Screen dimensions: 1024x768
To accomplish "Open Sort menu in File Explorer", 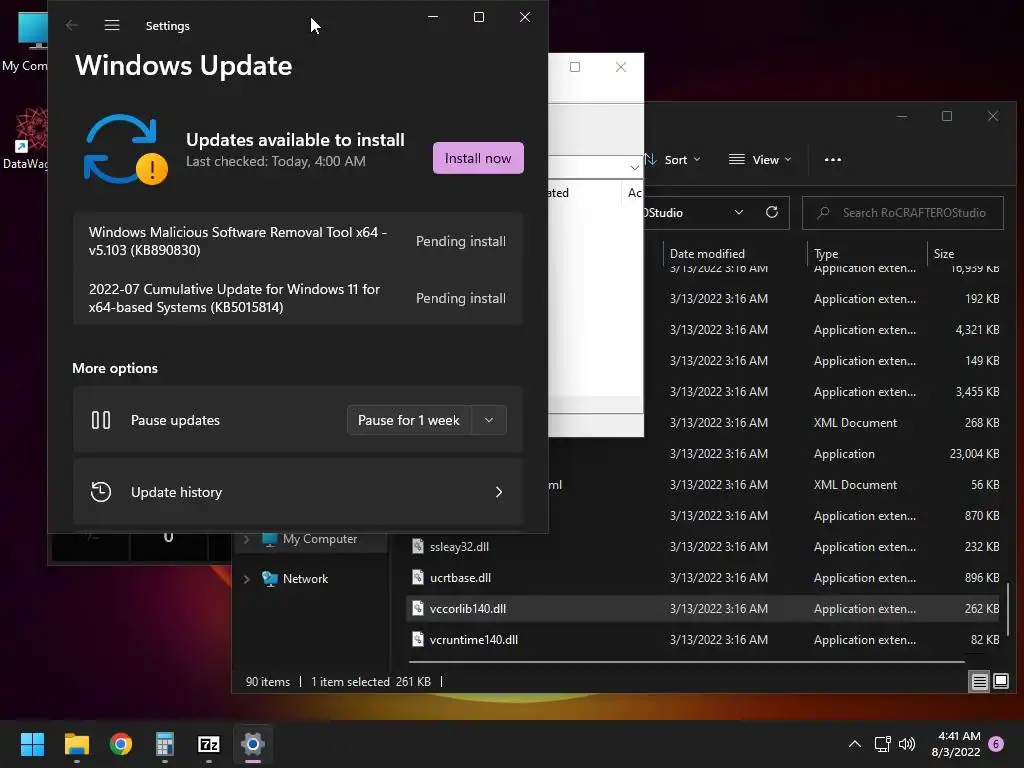I will click(673, 159).
